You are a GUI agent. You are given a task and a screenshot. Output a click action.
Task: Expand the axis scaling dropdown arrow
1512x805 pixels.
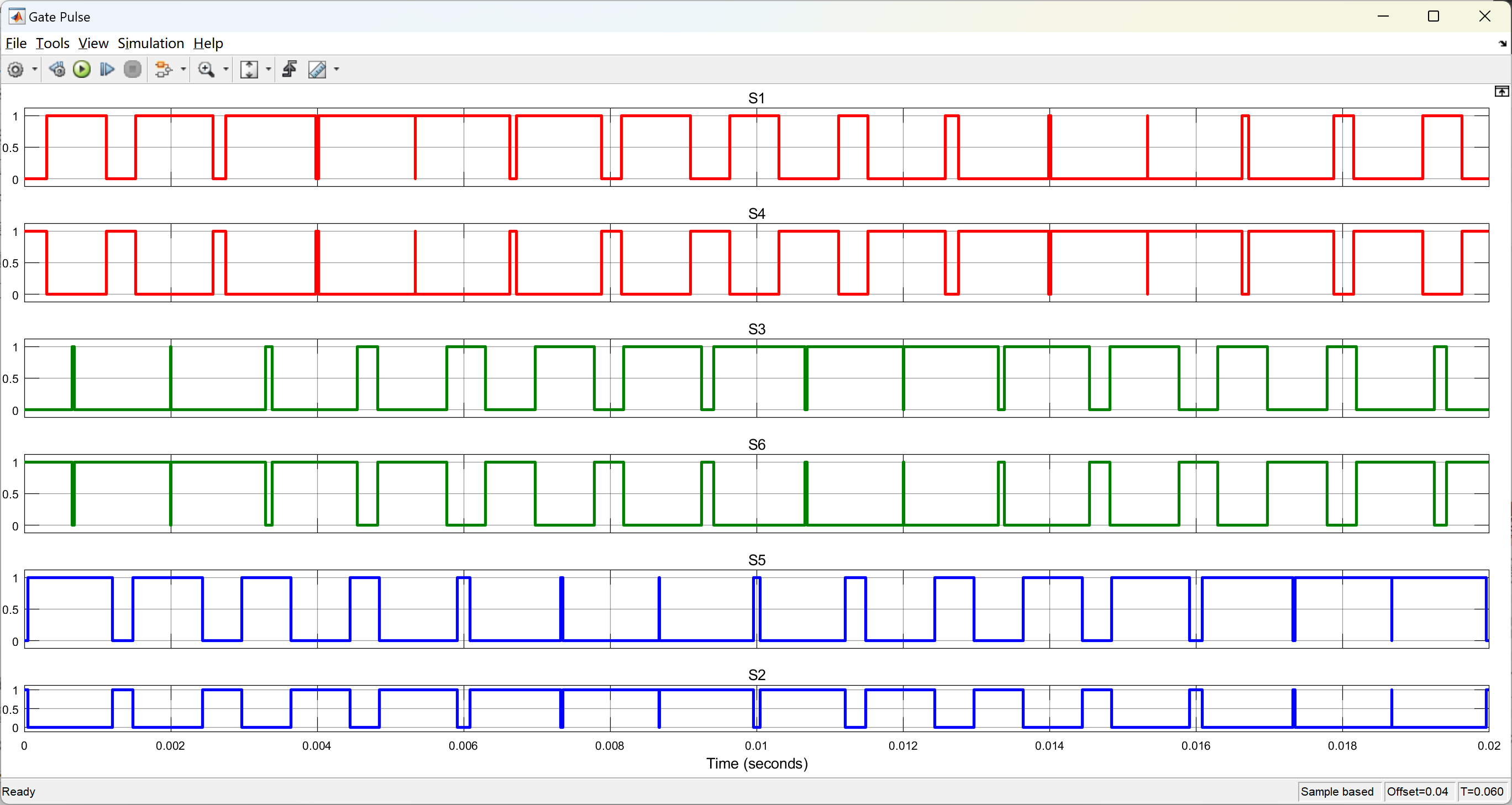269,70
